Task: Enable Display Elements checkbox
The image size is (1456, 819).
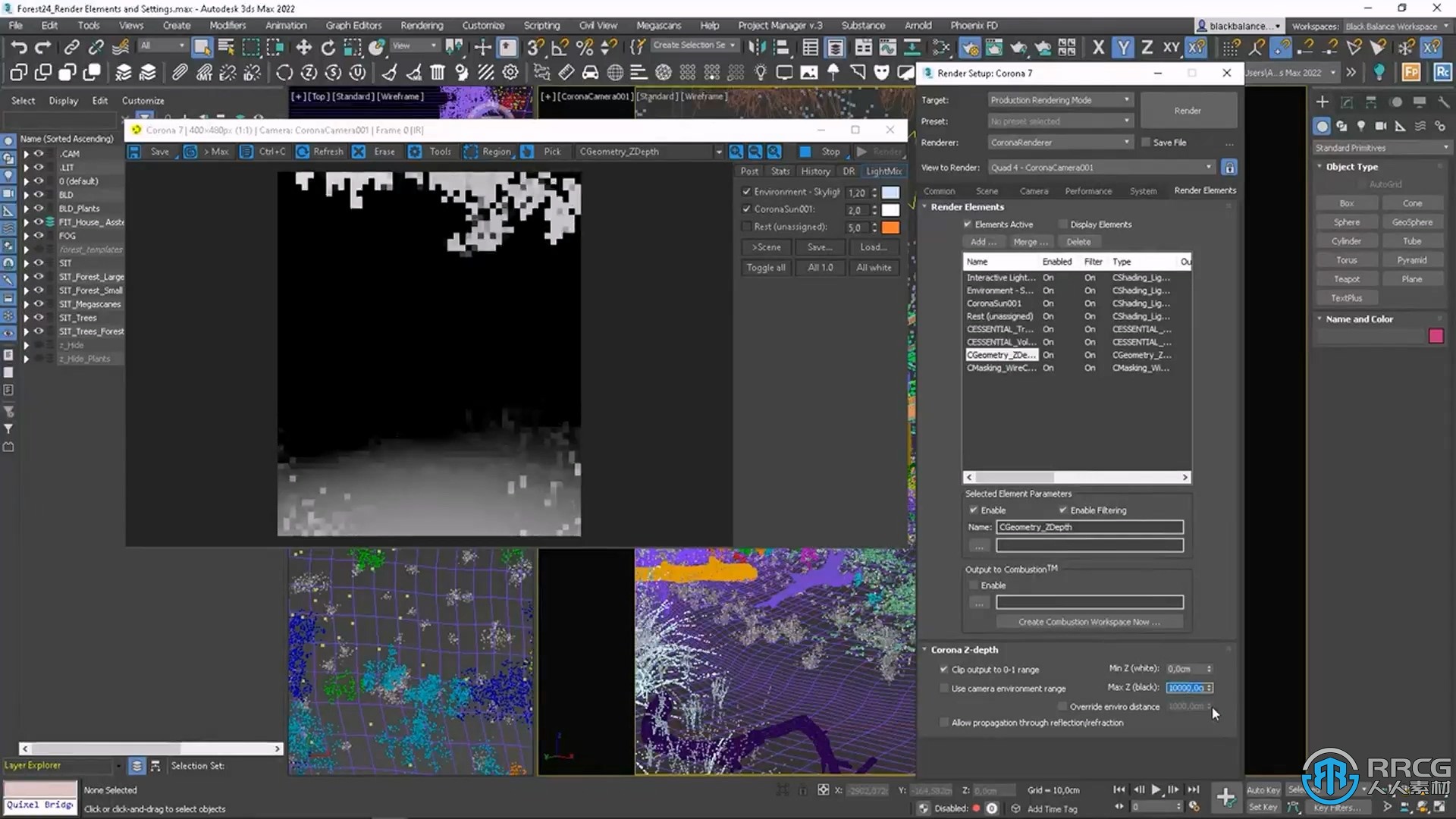Action: pyautogui.click(x=1063, y=224)
